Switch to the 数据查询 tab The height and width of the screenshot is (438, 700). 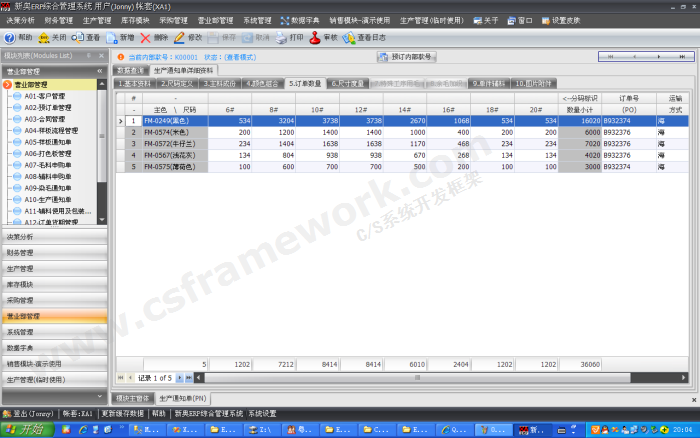click(131, 71)
